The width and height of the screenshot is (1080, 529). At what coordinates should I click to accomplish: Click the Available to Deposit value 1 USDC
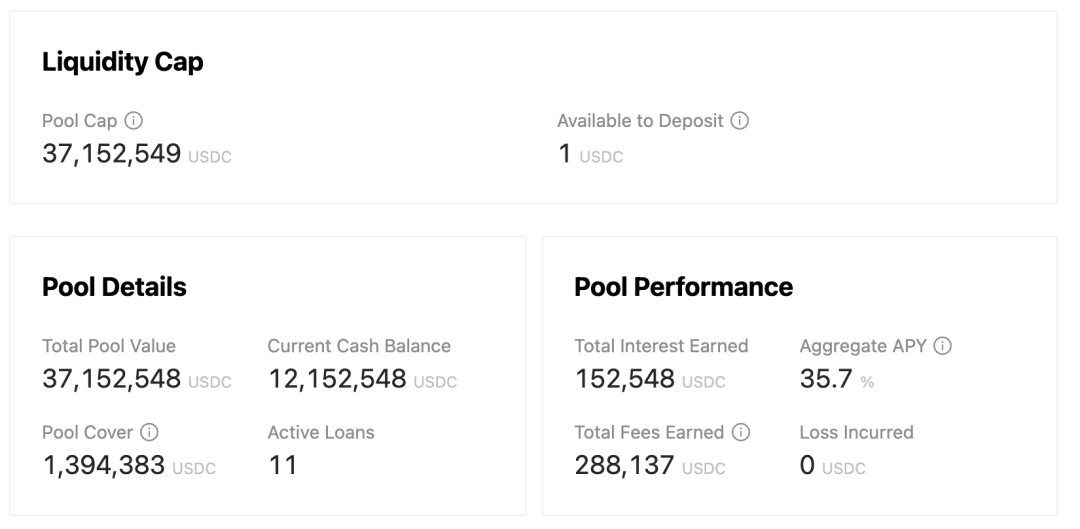[x=590, y=154]
